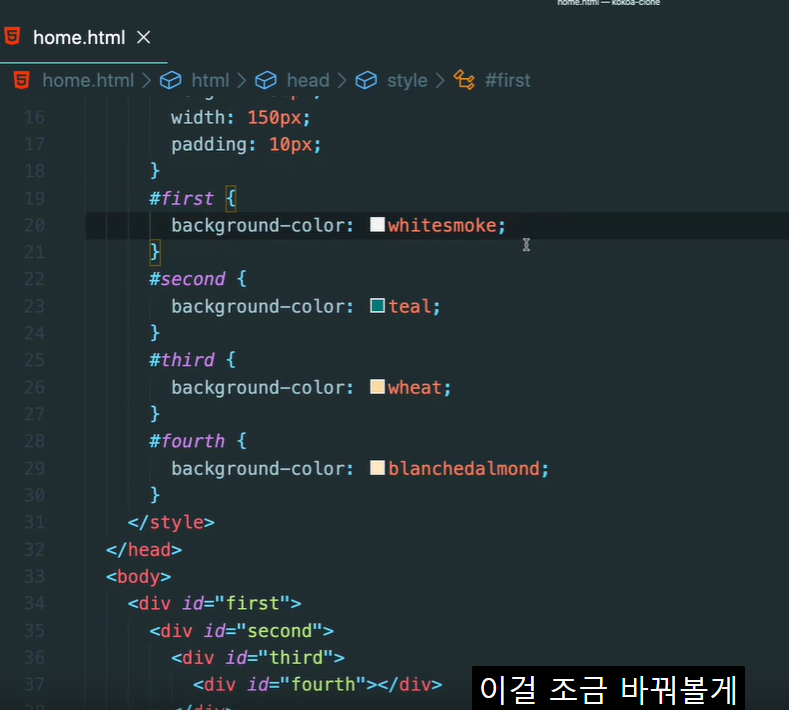This screenshot has width=789, height=710.
Task: Click background-color property under #second
Action: click(257, 306)
